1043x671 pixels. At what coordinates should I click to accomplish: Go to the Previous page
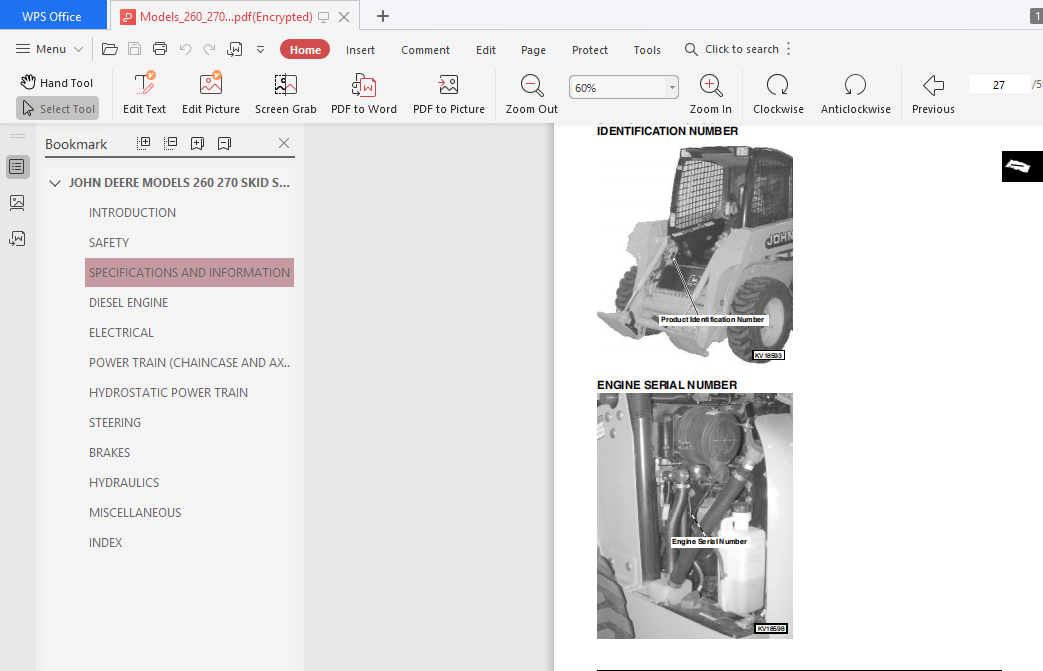933,94
